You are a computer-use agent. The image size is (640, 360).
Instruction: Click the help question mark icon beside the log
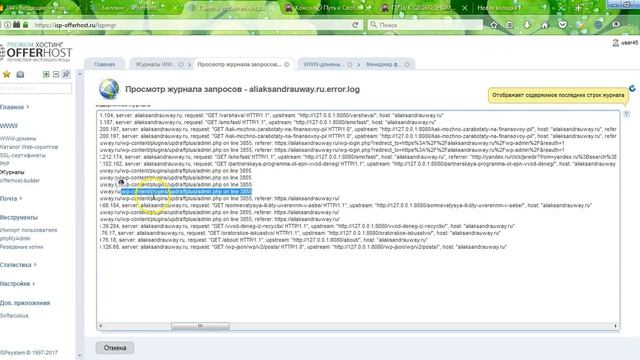(x=627, y=114)
